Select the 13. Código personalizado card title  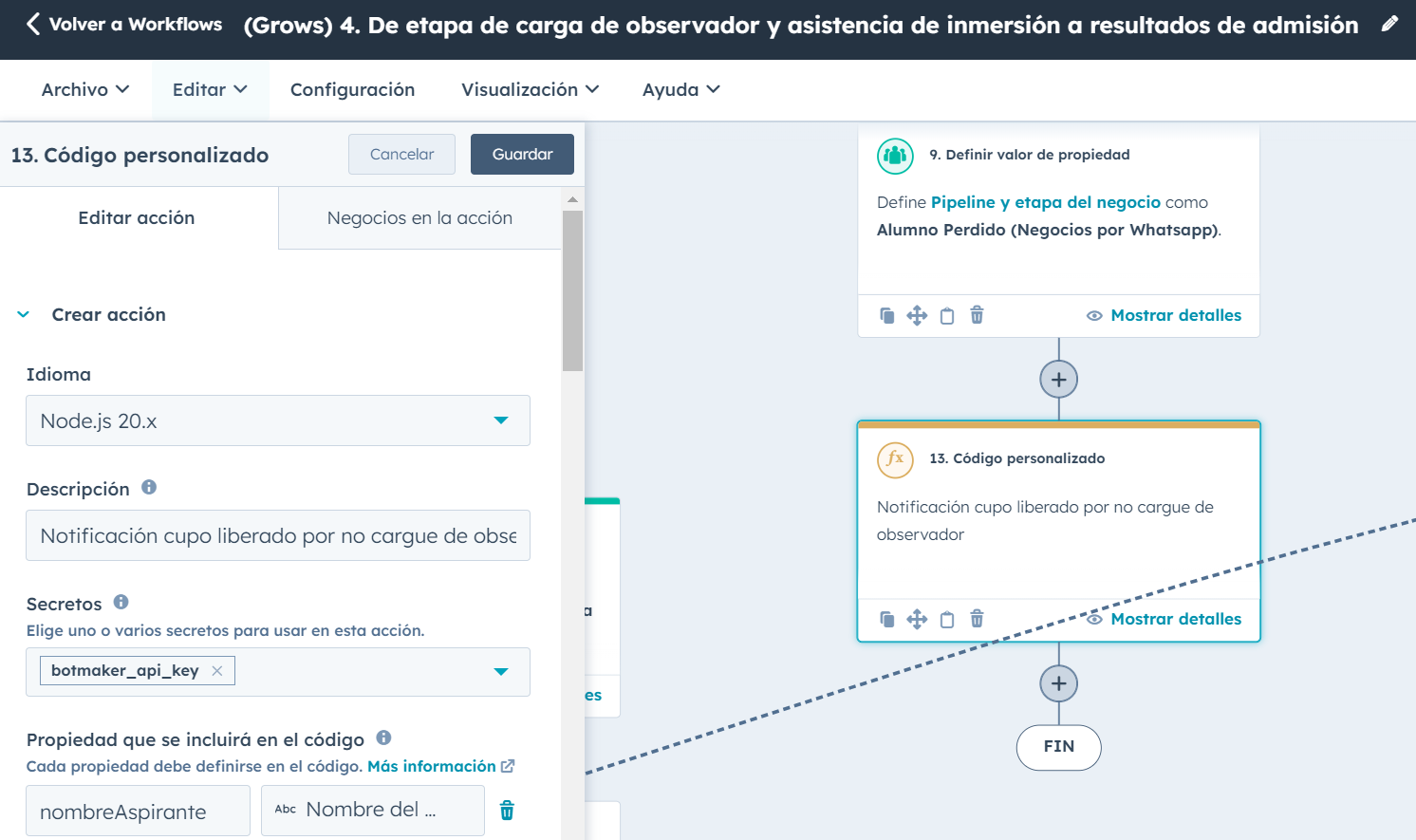click(1016, 458)
